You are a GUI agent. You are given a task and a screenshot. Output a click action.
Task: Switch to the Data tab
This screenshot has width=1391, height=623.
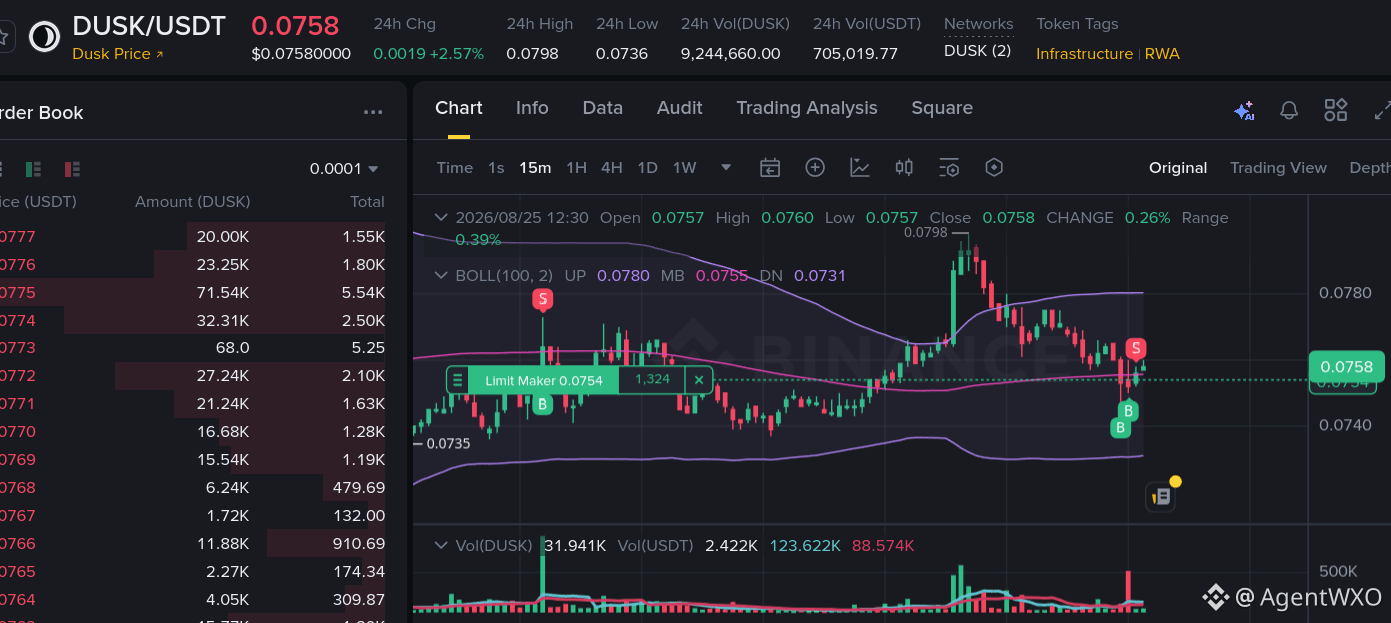tap(603, 108)
